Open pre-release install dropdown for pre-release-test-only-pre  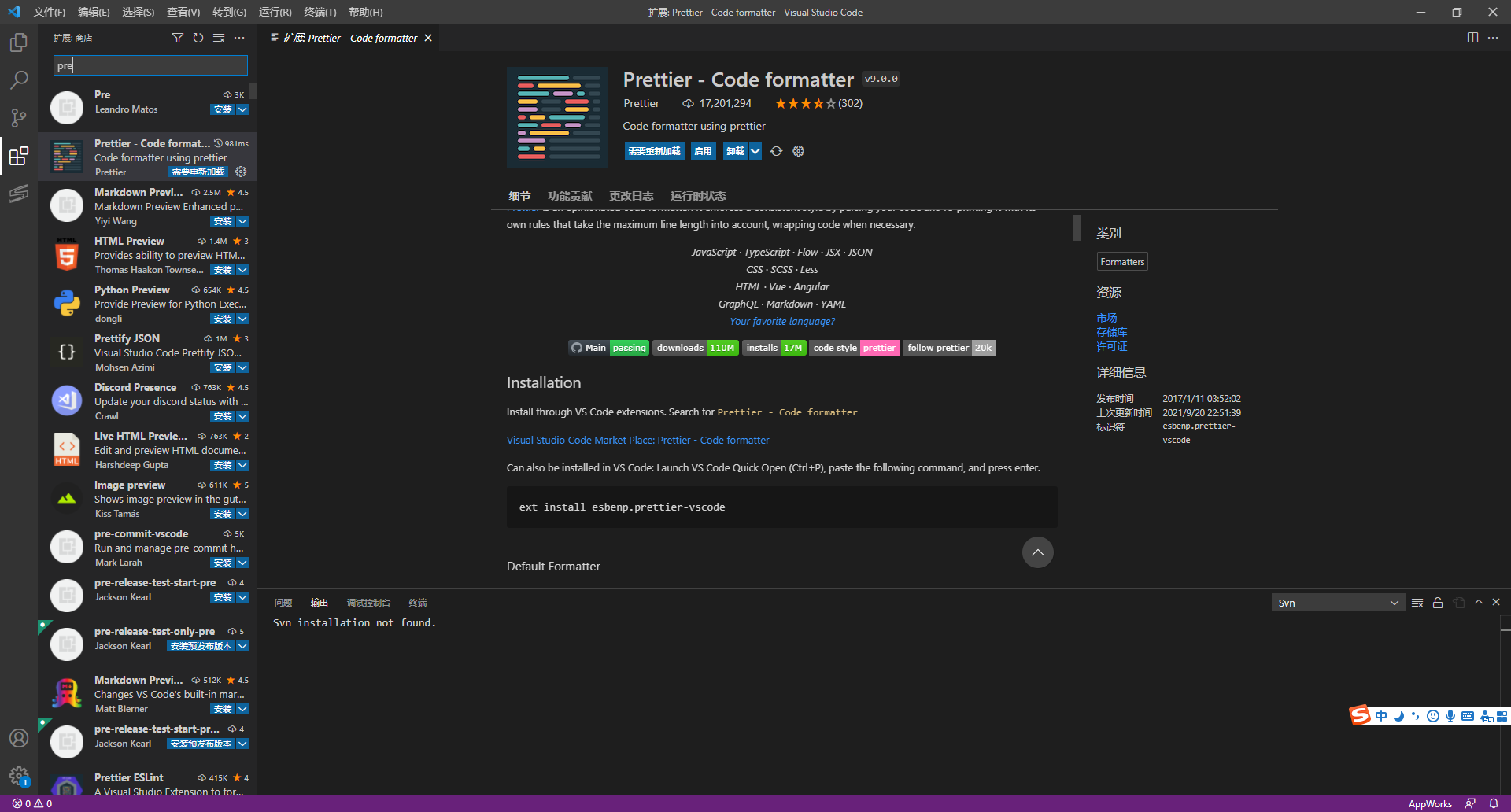point(242,646)
